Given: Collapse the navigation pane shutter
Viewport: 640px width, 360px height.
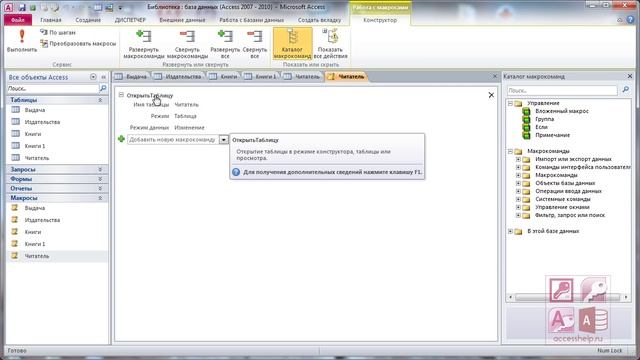Looking at the screenshot, I should coord(104,77).
